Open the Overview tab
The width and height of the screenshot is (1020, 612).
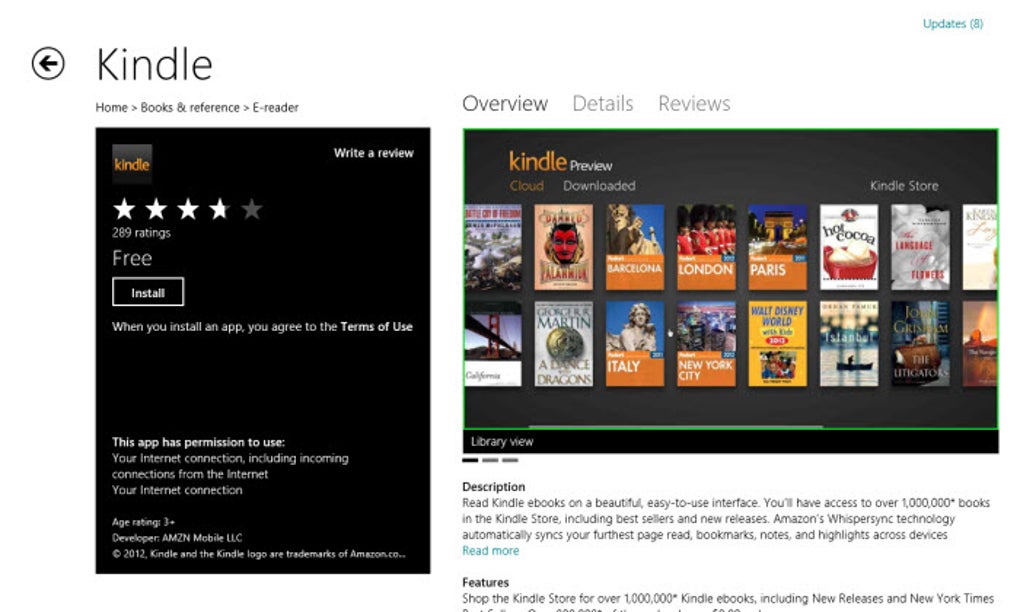(505, 103)
